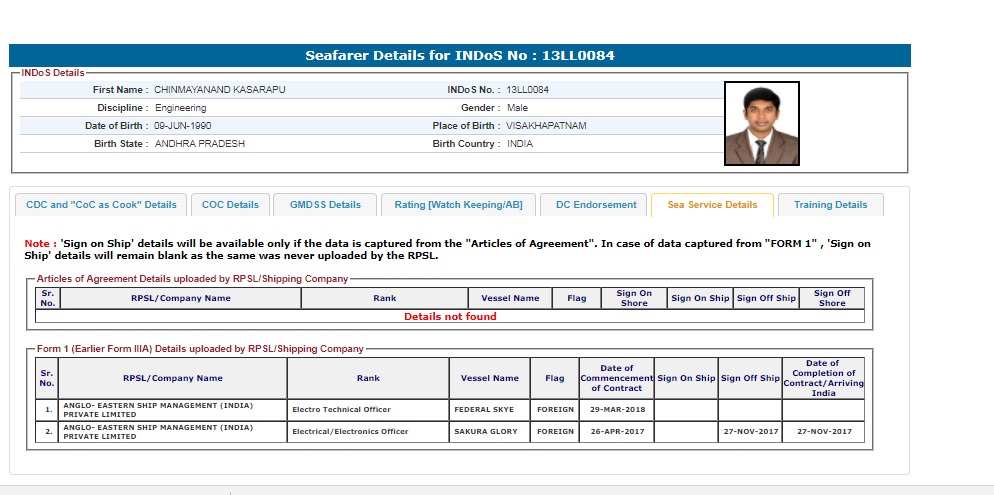Open the GMDSS Details tab

point(325,205)
